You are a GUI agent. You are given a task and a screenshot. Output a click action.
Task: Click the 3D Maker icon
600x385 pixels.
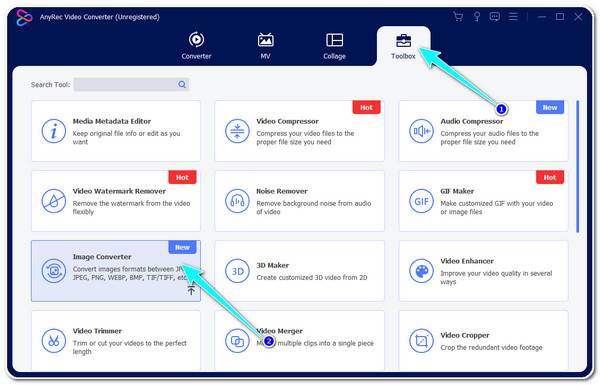coord(237,271)
